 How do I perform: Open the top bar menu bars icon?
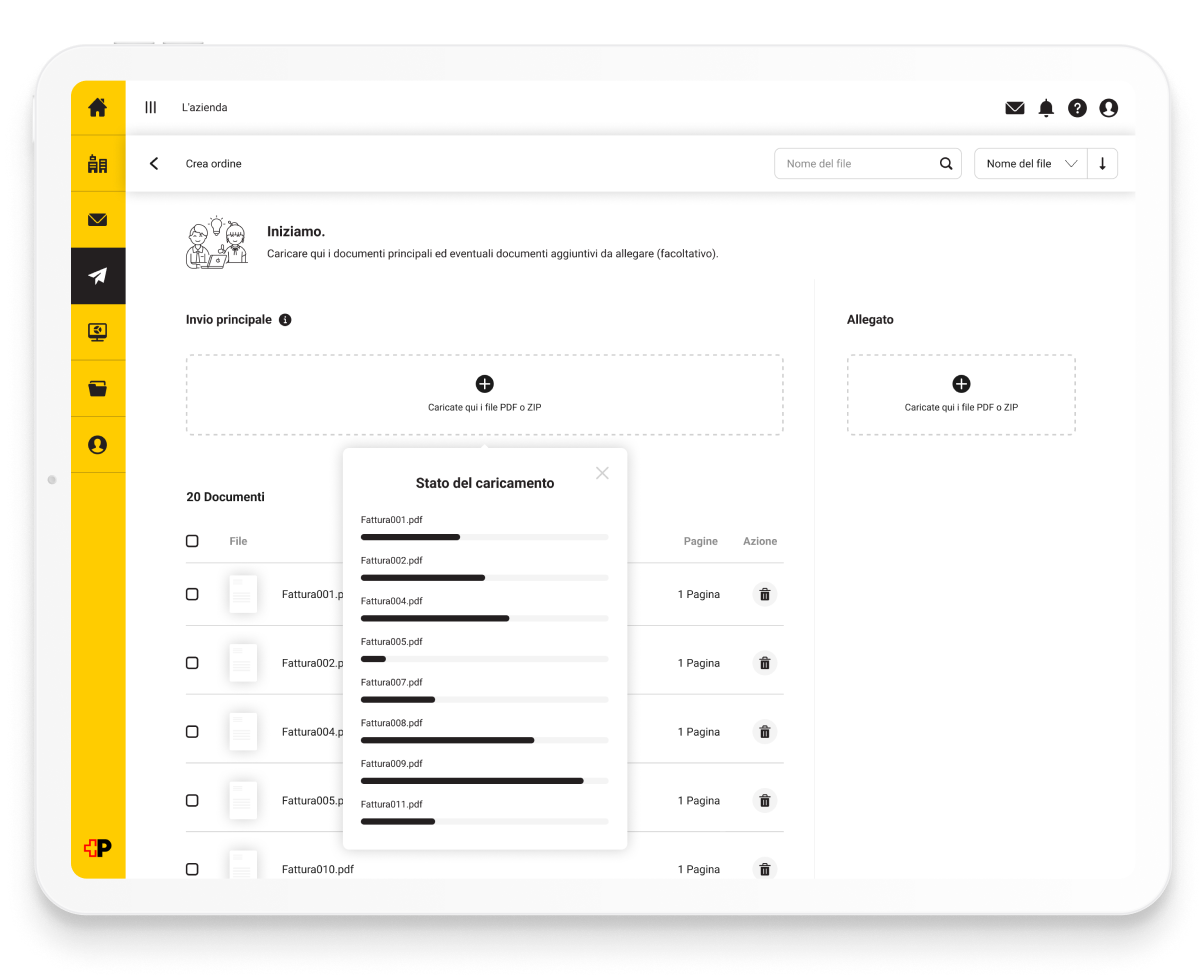tap(150, 108)
